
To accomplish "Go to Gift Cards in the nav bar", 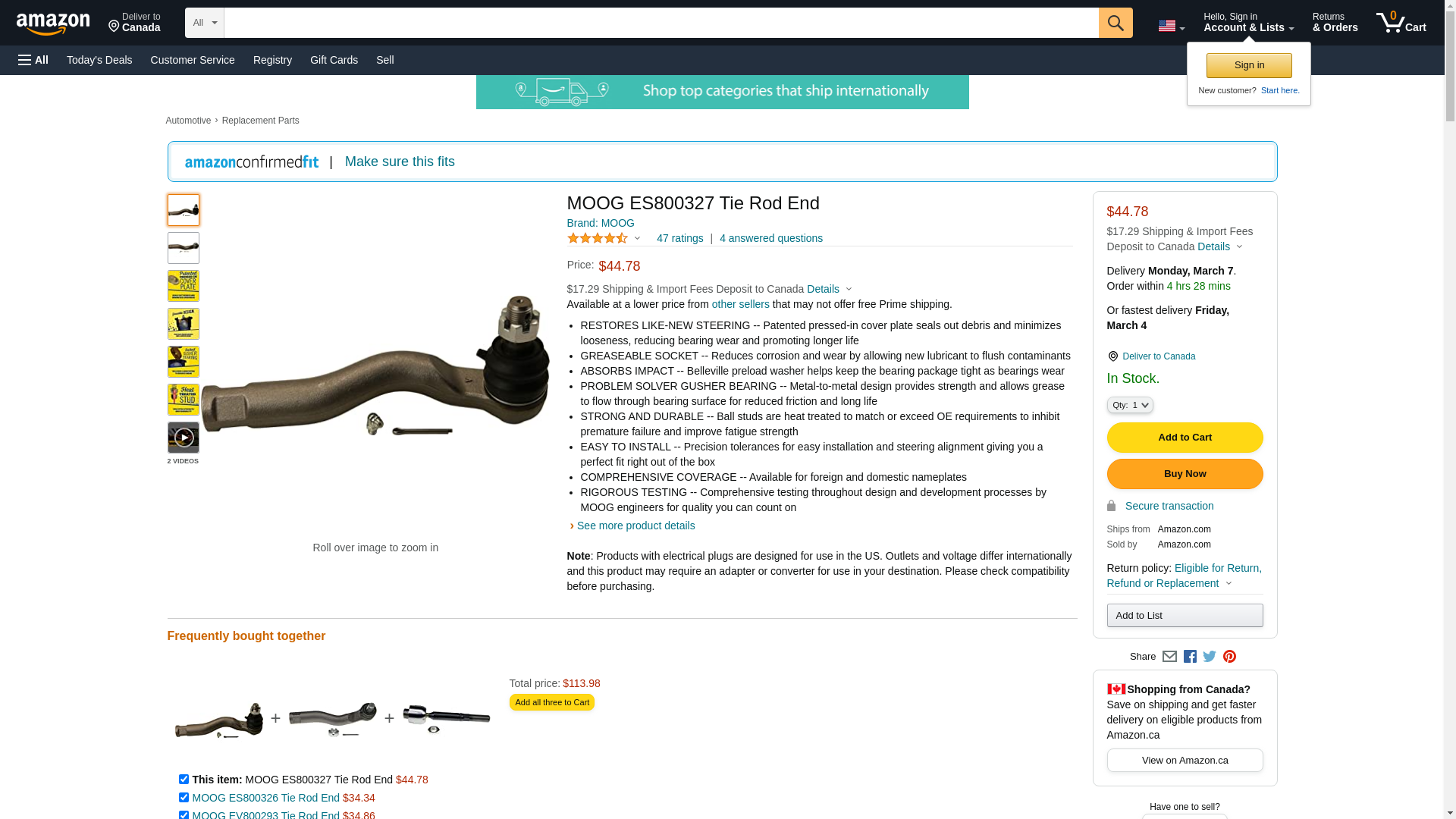I will pyautogui.click(x=334, y=60).
